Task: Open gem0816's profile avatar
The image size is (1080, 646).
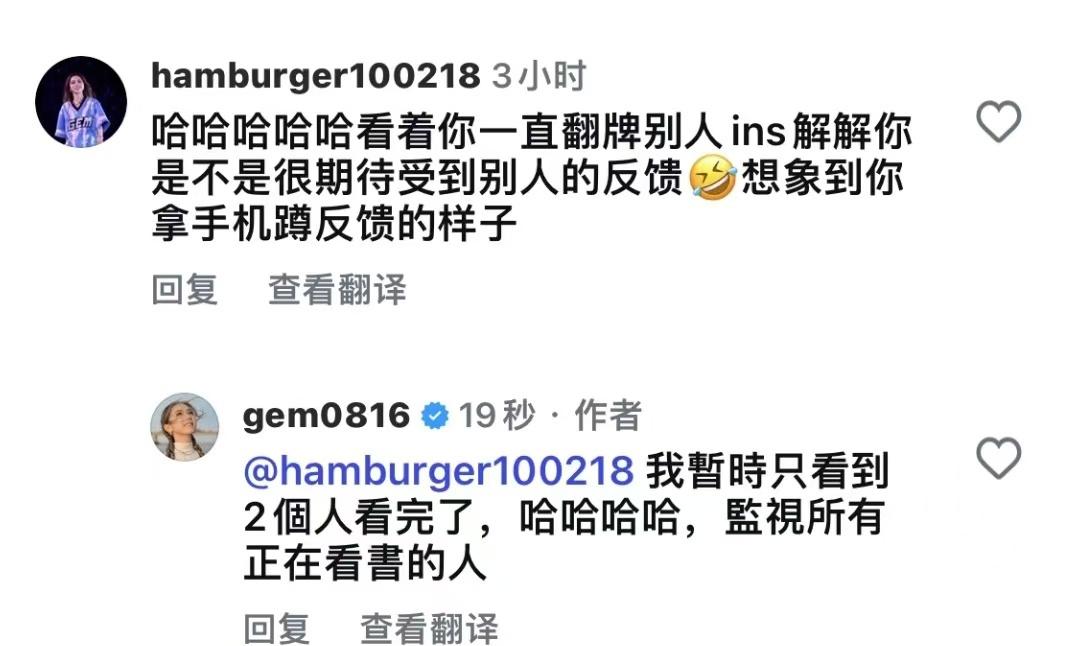Action: tap(185, 427)
